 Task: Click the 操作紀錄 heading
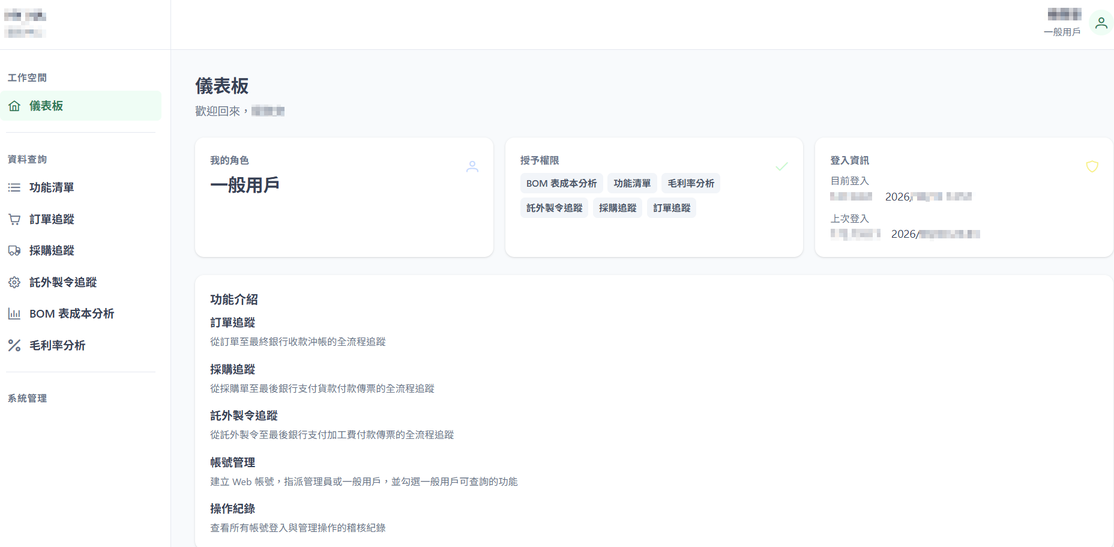(x=232, y=509)
